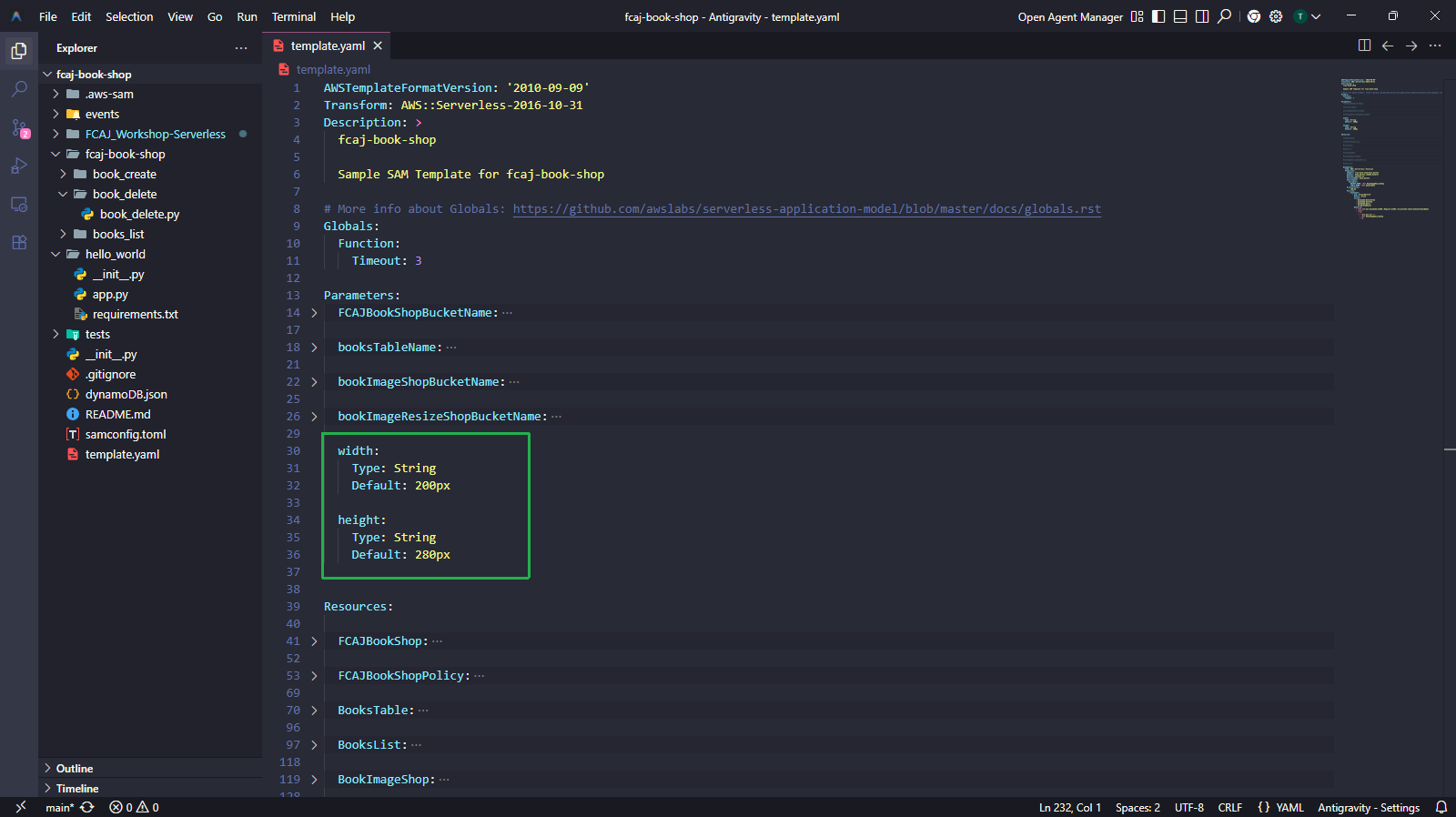Click Open Agent Manager button
Image resolution: width=1456 pixels, height=817 pixels.
(1070, 16)
